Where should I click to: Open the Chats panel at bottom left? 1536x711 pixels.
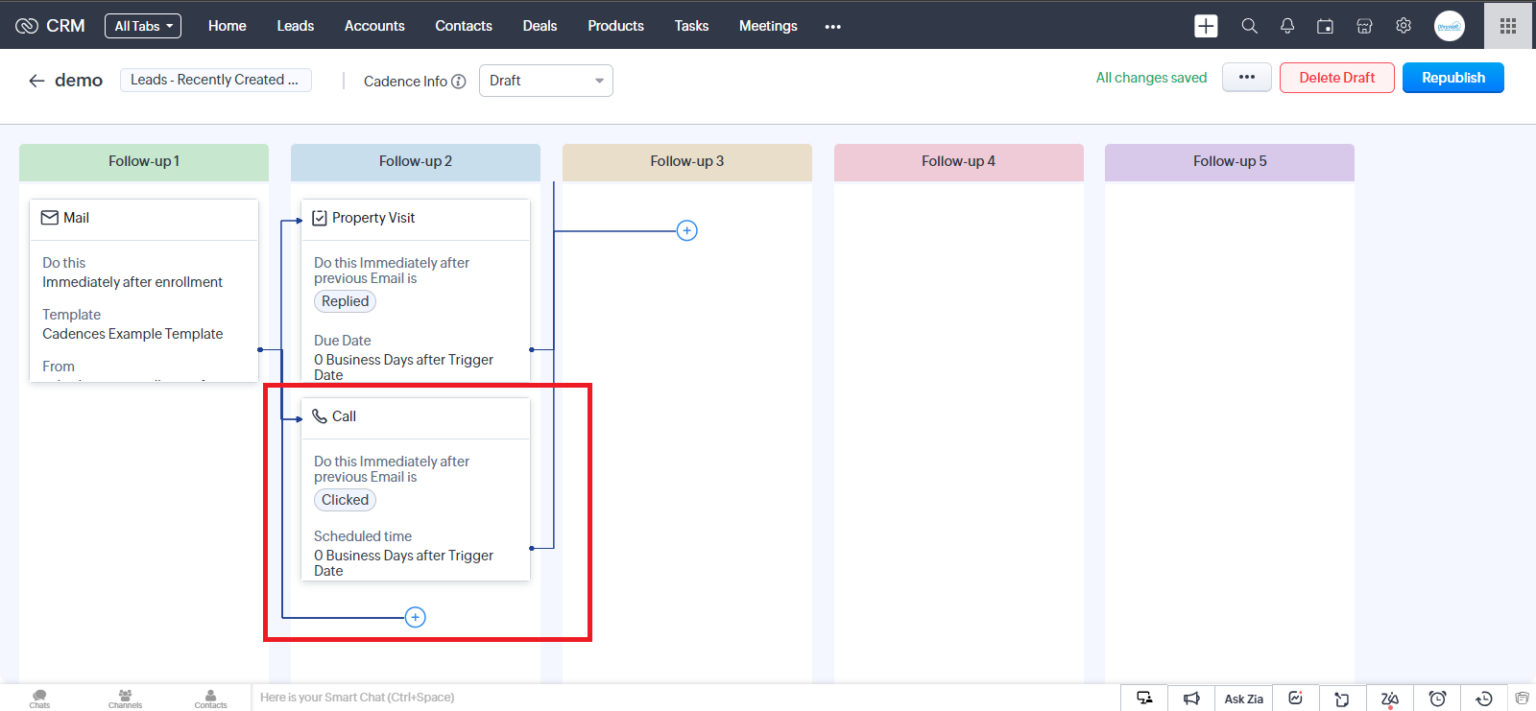[39, 697]
